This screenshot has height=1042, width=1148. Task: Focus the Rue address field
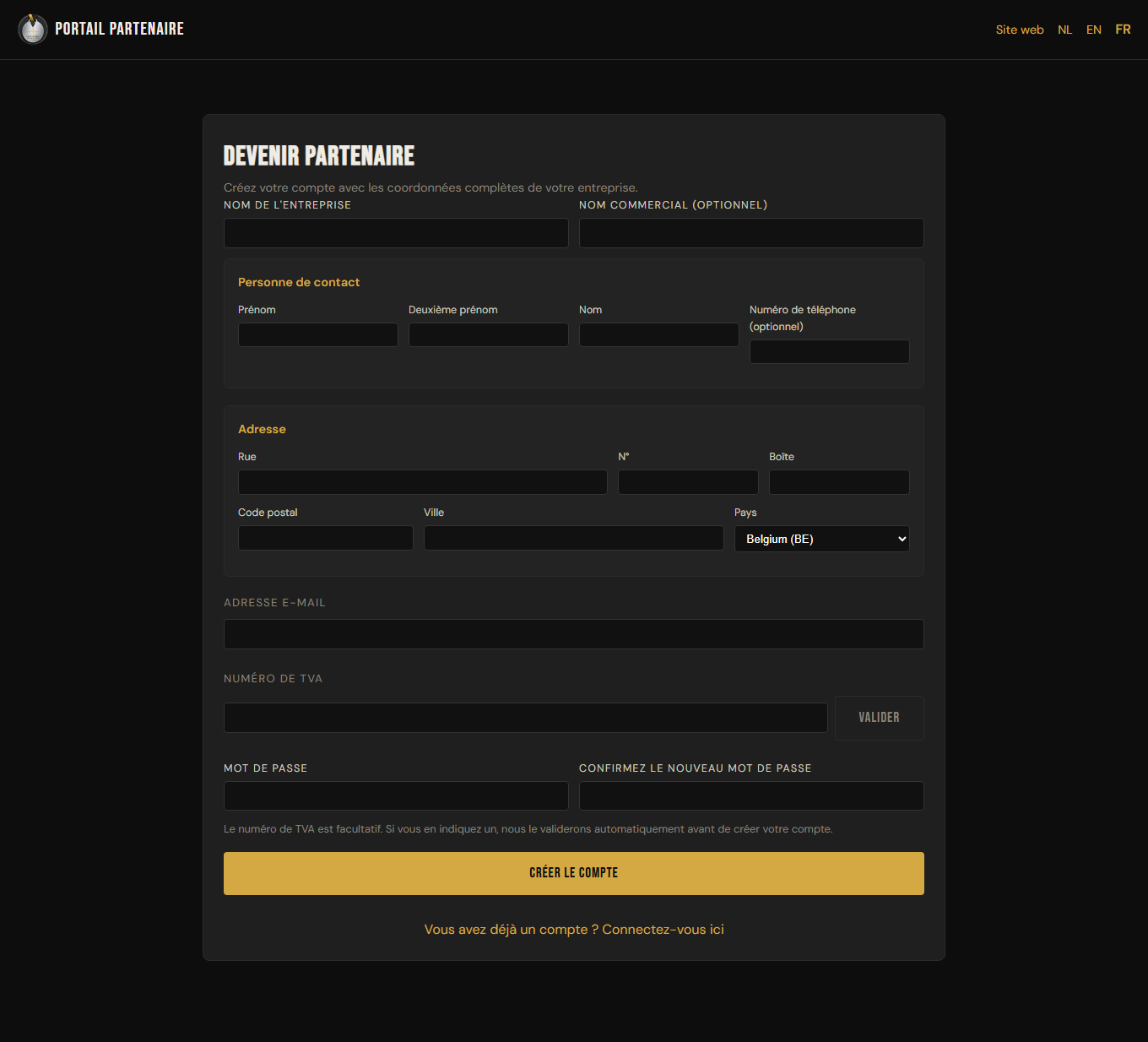pyautogui.click(x=422, y=482)
